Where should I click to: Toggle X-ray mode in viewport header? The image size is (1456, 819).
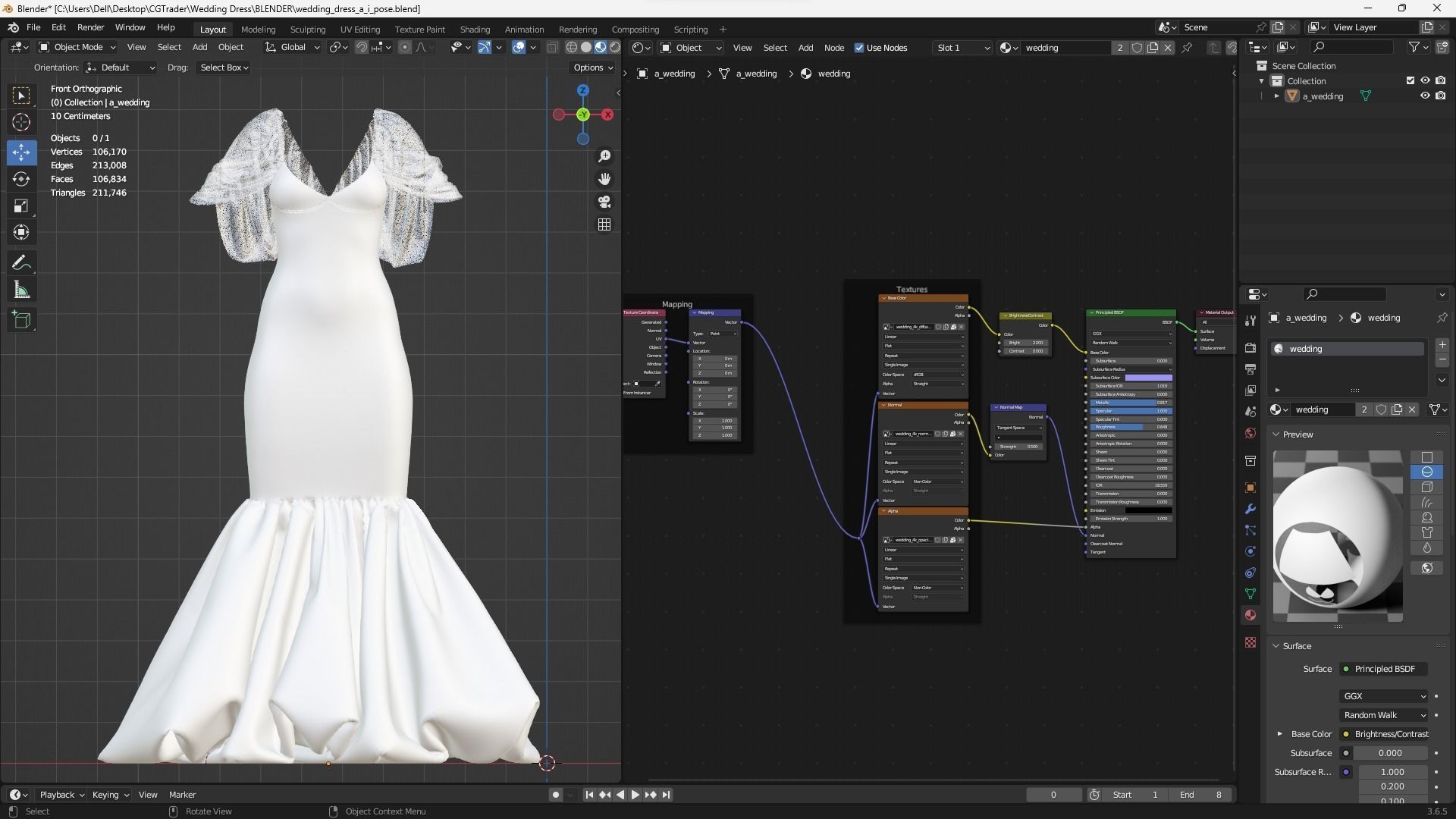[552, 47]
